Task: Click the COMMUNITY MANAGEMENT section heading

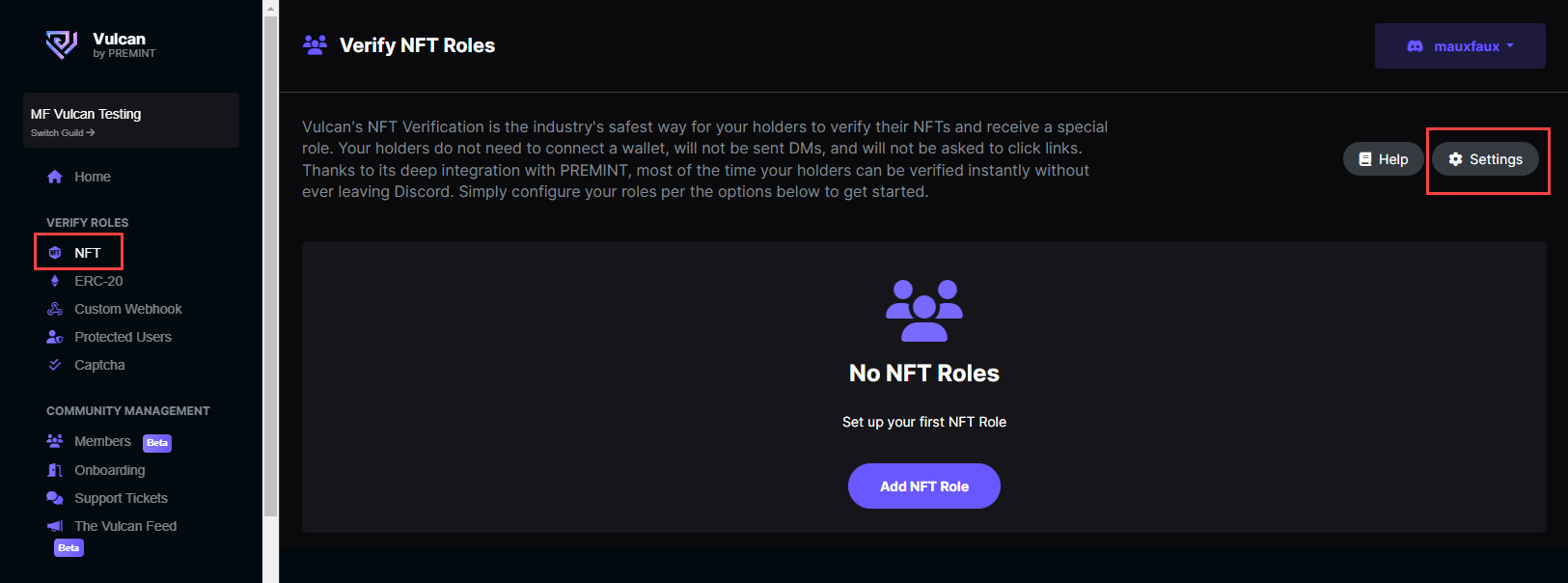Action: pos(128,411)
